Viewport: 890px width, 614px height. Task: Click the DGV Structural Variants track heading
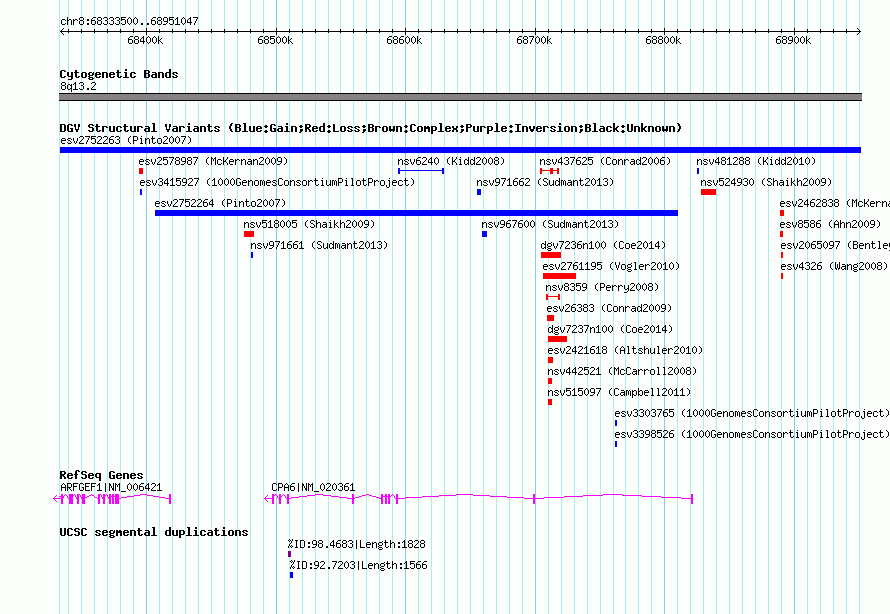tap(371, 128)
